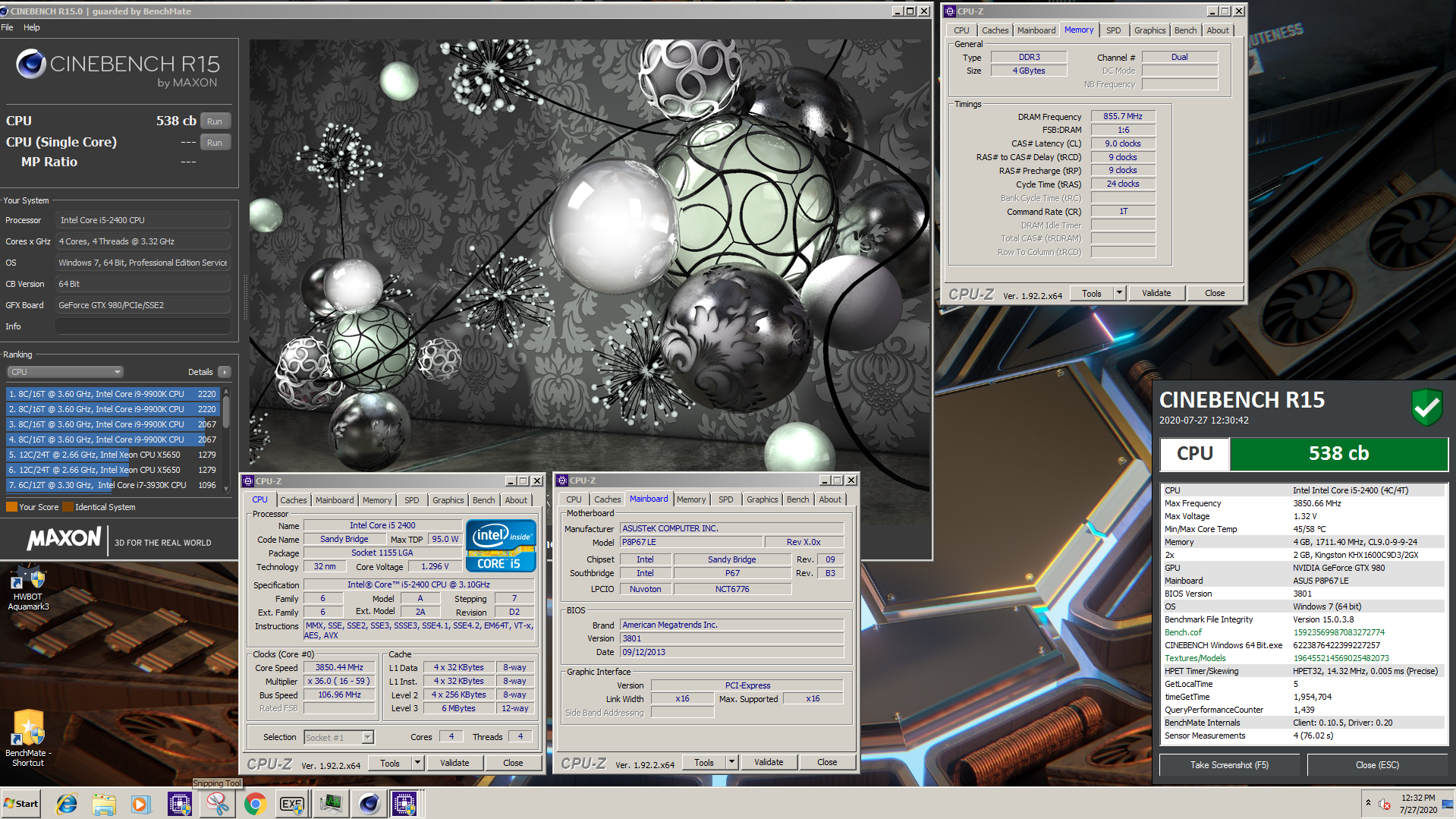Open Google Chrome from the taskbar

255,803
